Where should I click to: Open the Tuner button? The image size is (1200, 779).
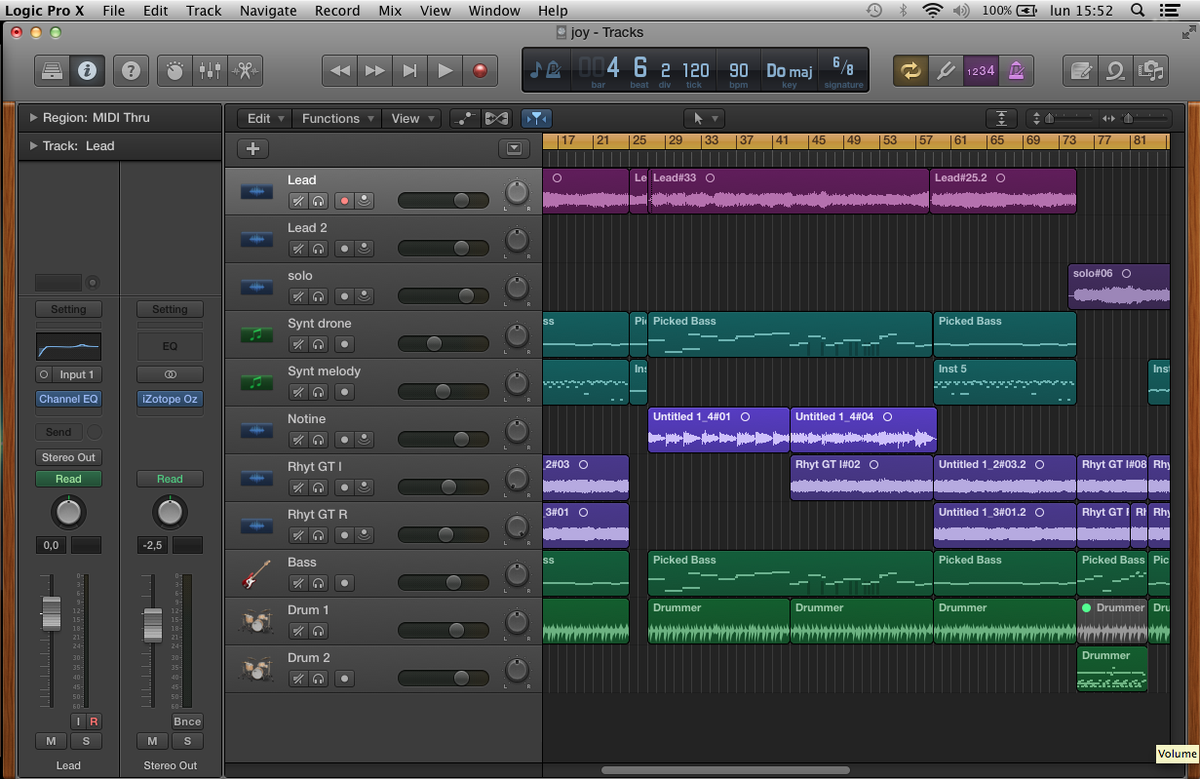coord(945,71)
